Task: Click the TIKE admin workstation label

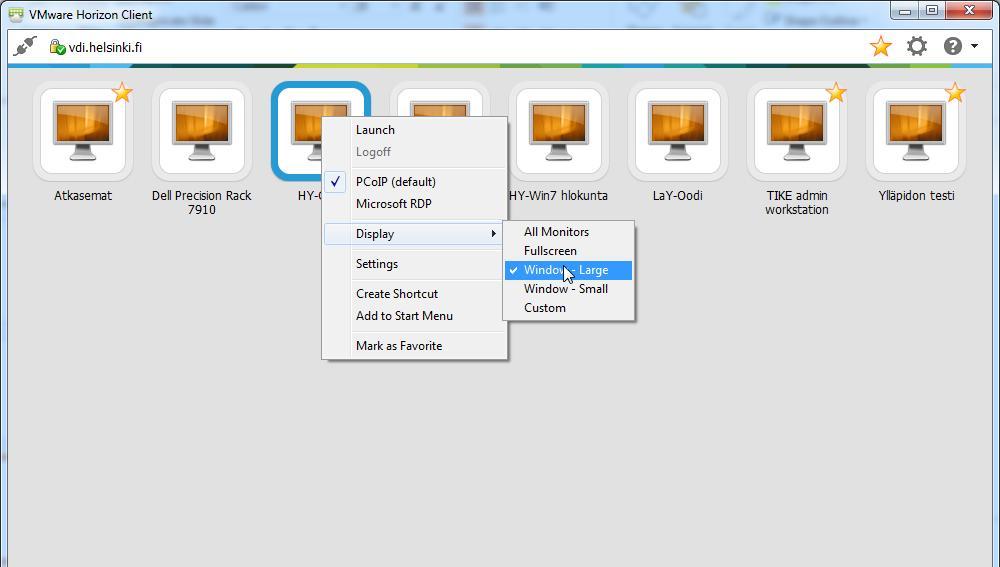Action: 797,203
